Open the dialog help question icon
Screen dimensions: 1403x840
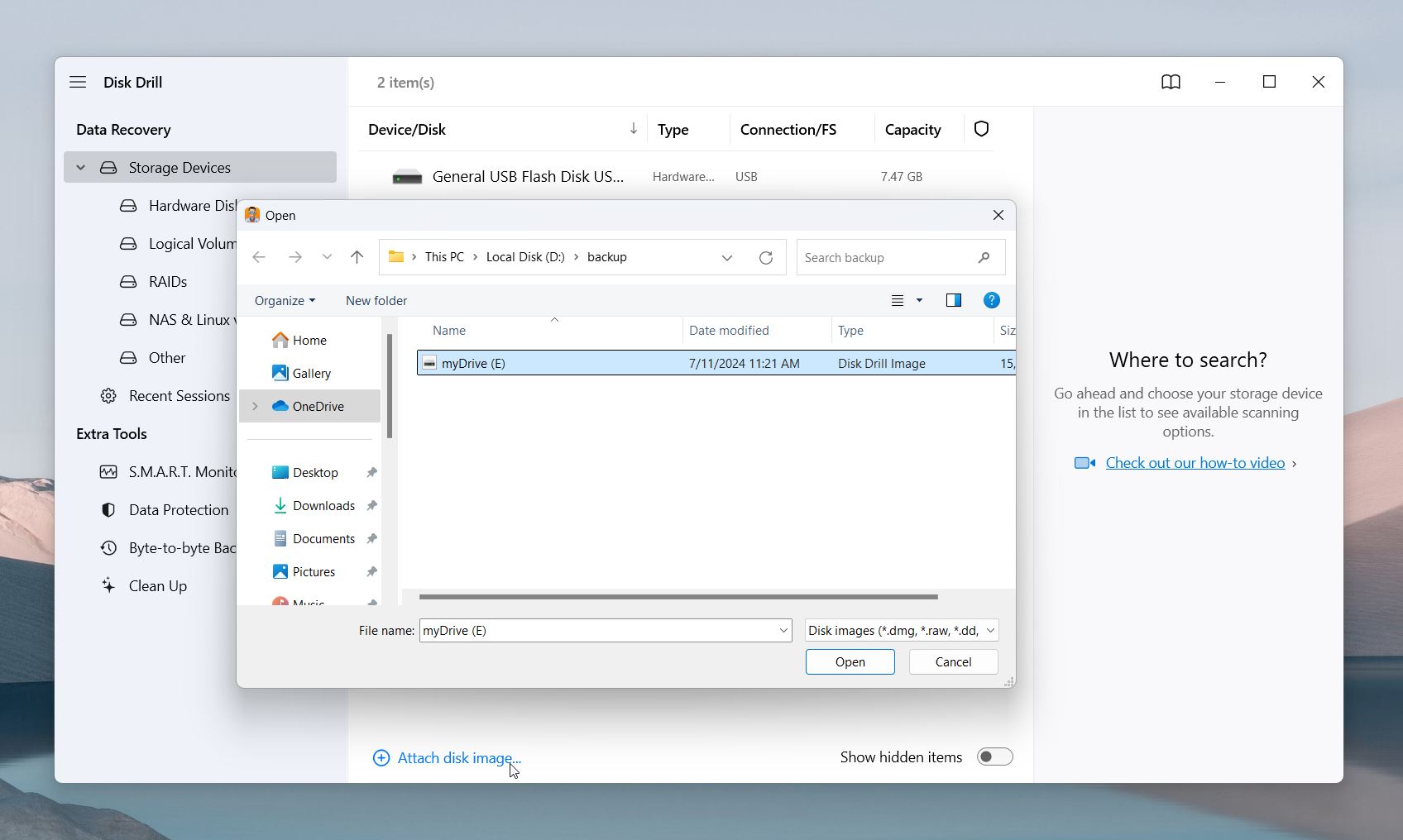coord(991,300)
